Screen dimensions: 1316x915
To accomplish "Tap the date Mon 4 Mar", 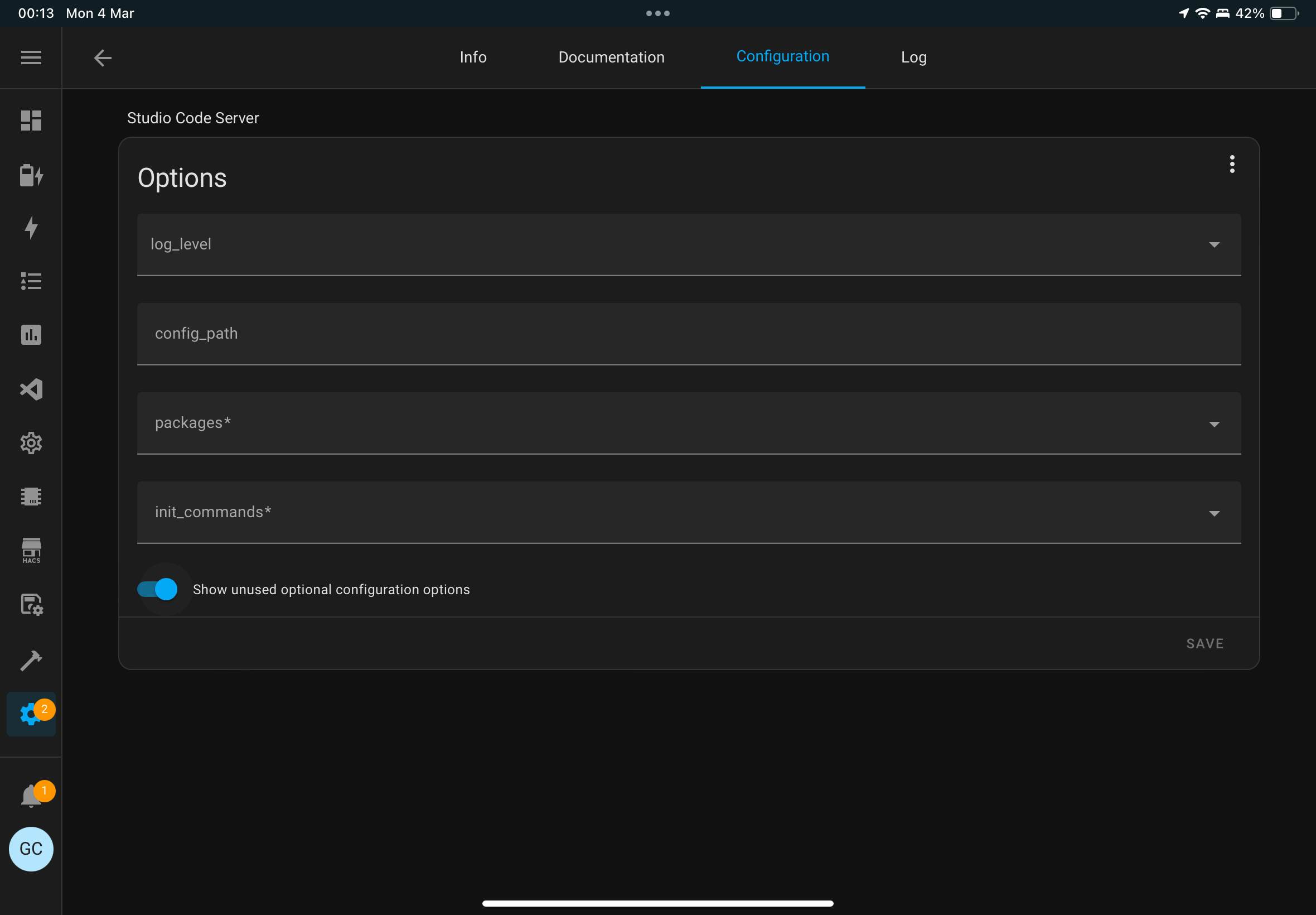I will 100,13.
